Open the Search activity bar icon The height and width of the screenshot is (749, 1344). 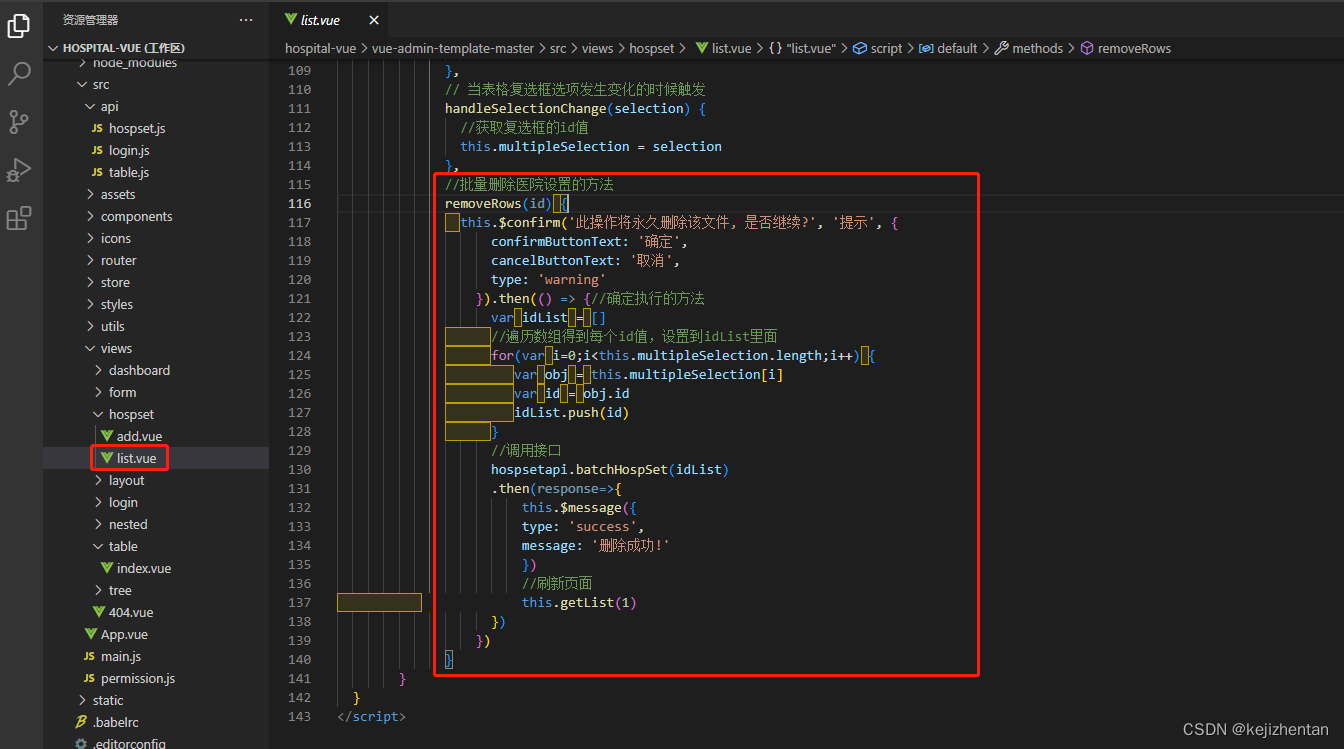pos(19,74)
